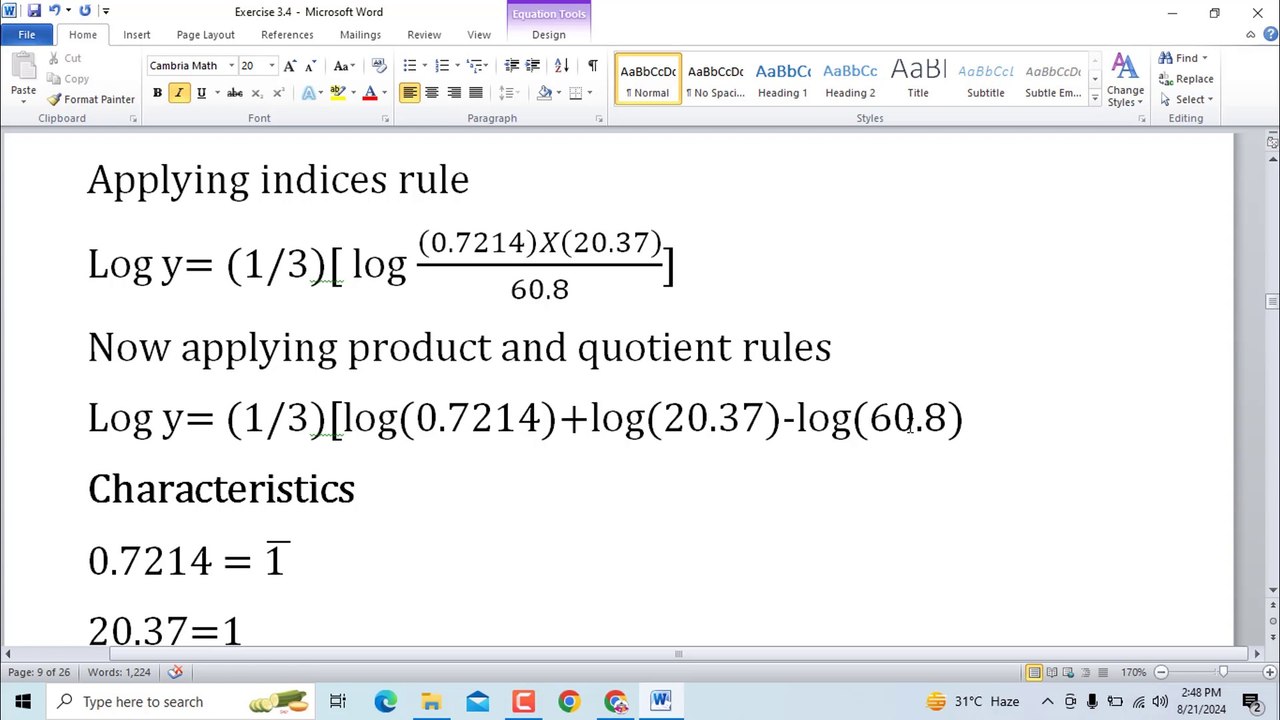Open the font name dropdown Cambria Math
The image size is (1280, 720).
click(231, 66)
